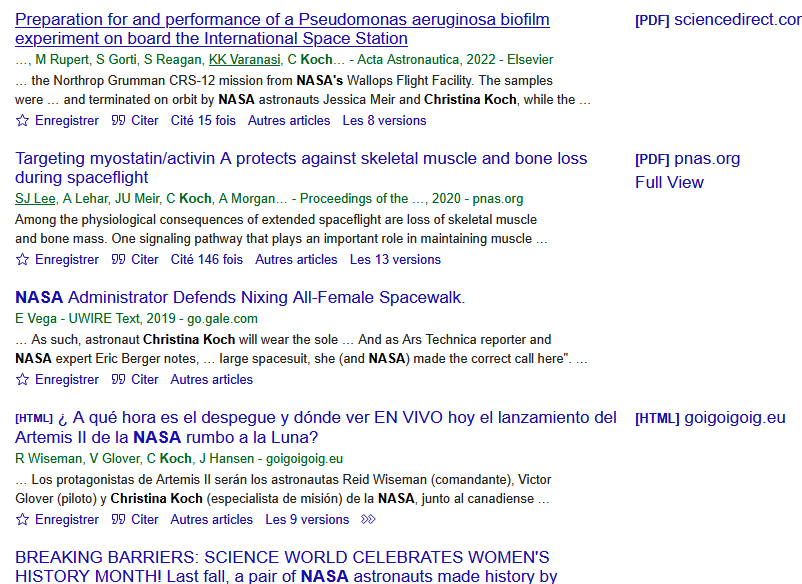Click star icon for All-Female Spacewalk result
Viewport: 802px width, 584px height.
[22, 379]
